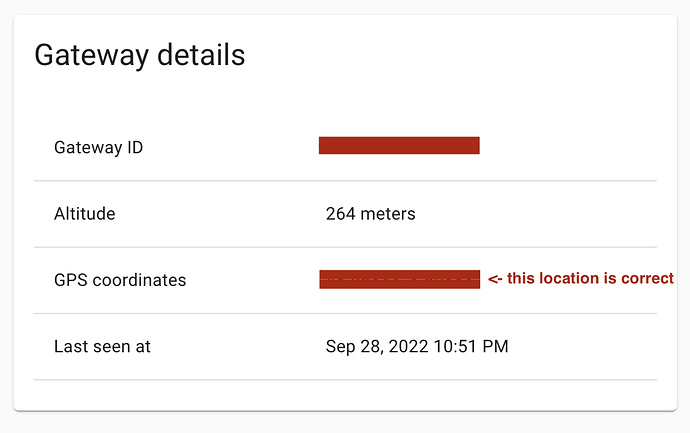Select the "GPS coordinates" row label
Image resolution: width=690 pixels, height=433 pixels.
(120, 281)
